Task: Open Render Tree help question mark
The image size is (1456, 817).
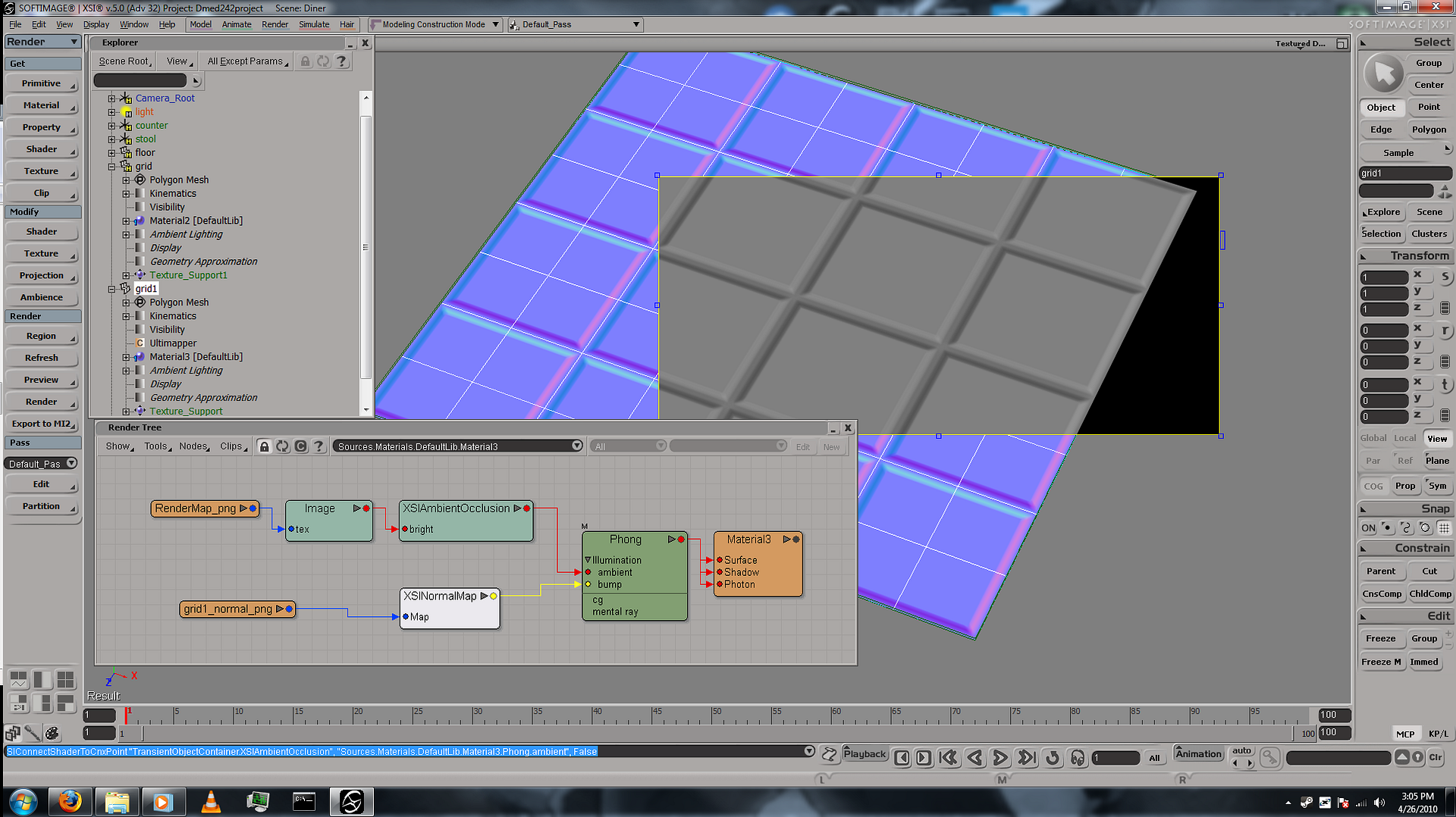Action: click(318, 446)
